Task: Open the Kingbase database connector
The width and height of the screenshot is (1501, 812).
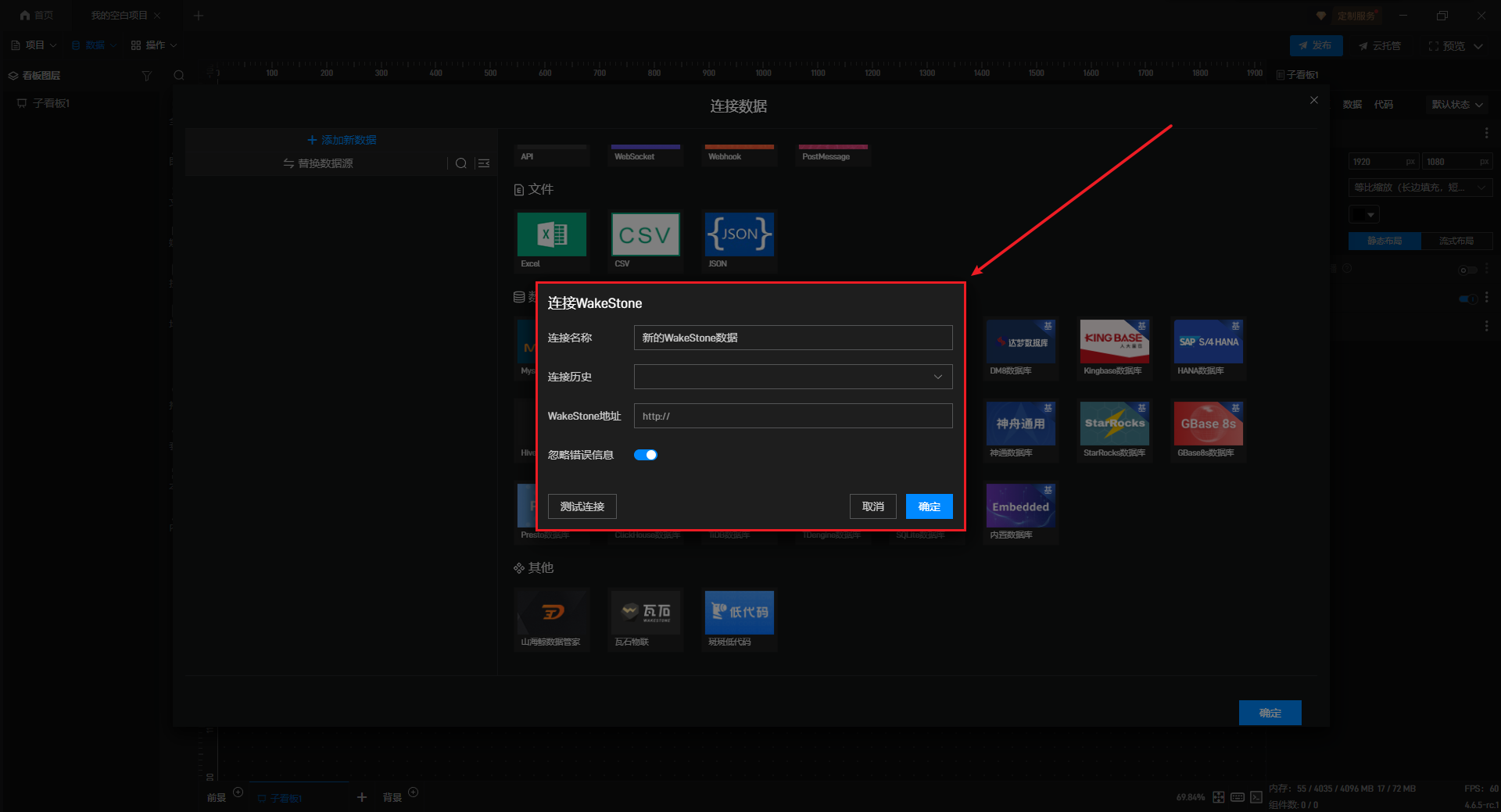Action: [x=1114, y=342]
